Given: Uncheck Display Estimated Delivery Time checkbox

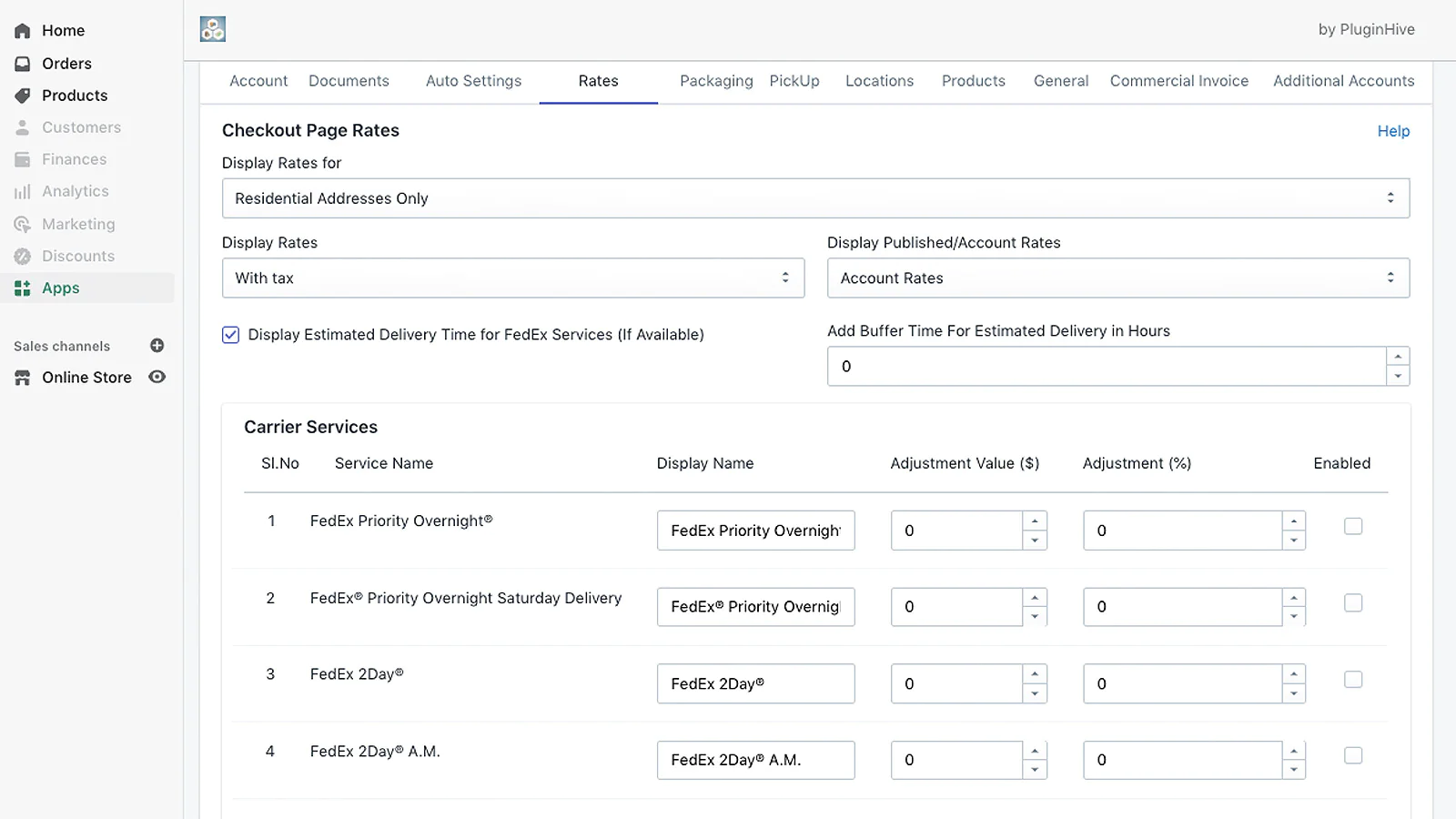Looking at the screenshot, I should [x=231, y=335].
